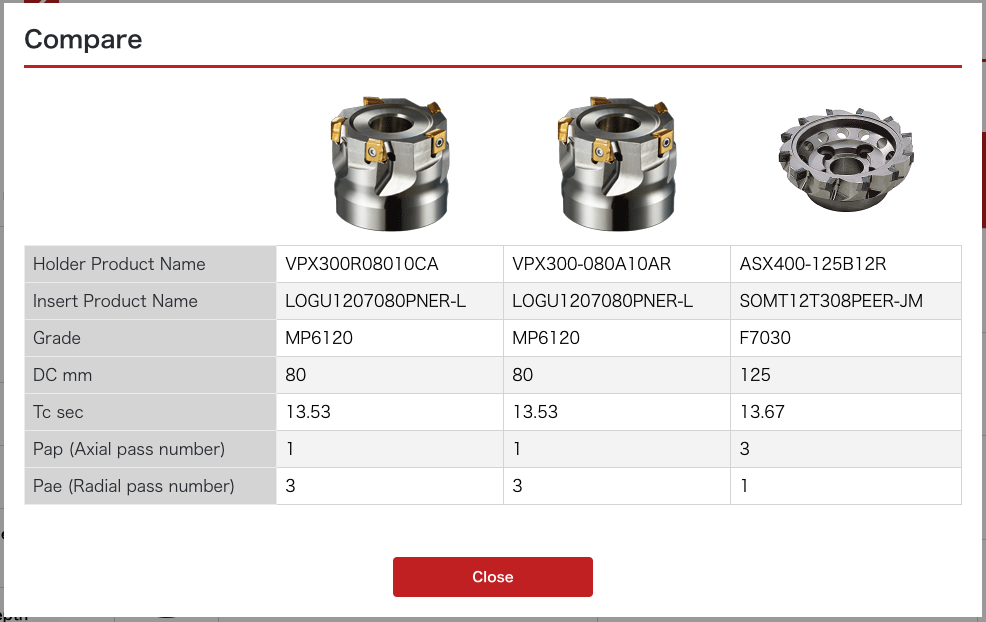Click the Holder Product Name row label
This screenshot has height=622, width=986.
[119, 264]
